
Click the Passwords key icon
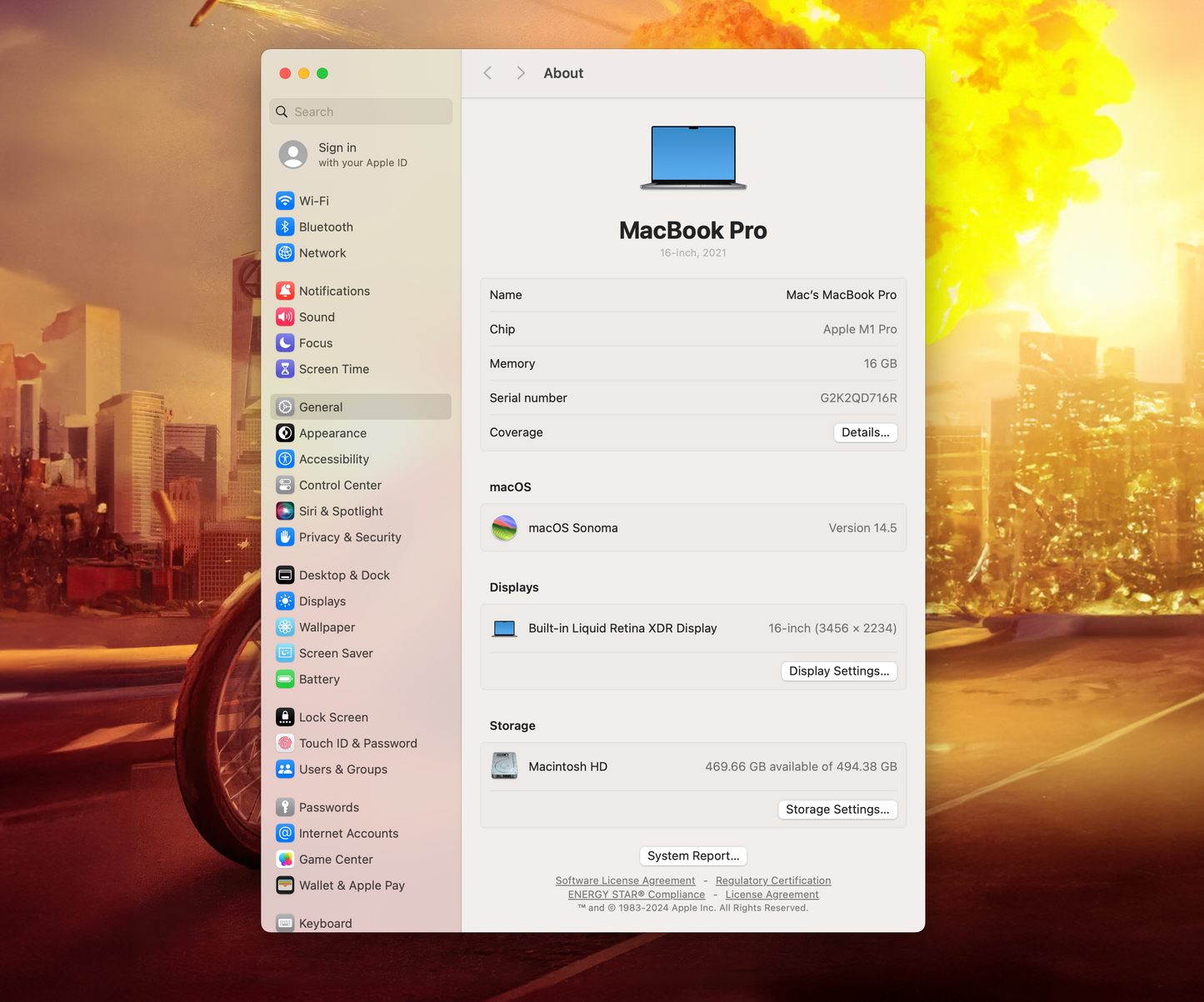pos(285,807)
